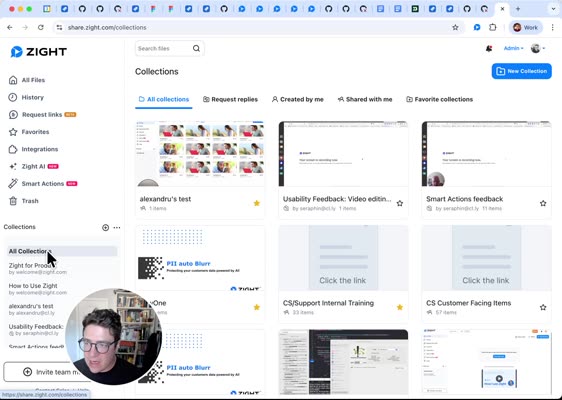
Task: Open the Zight AI sidebar item
Action: point(33,166)
